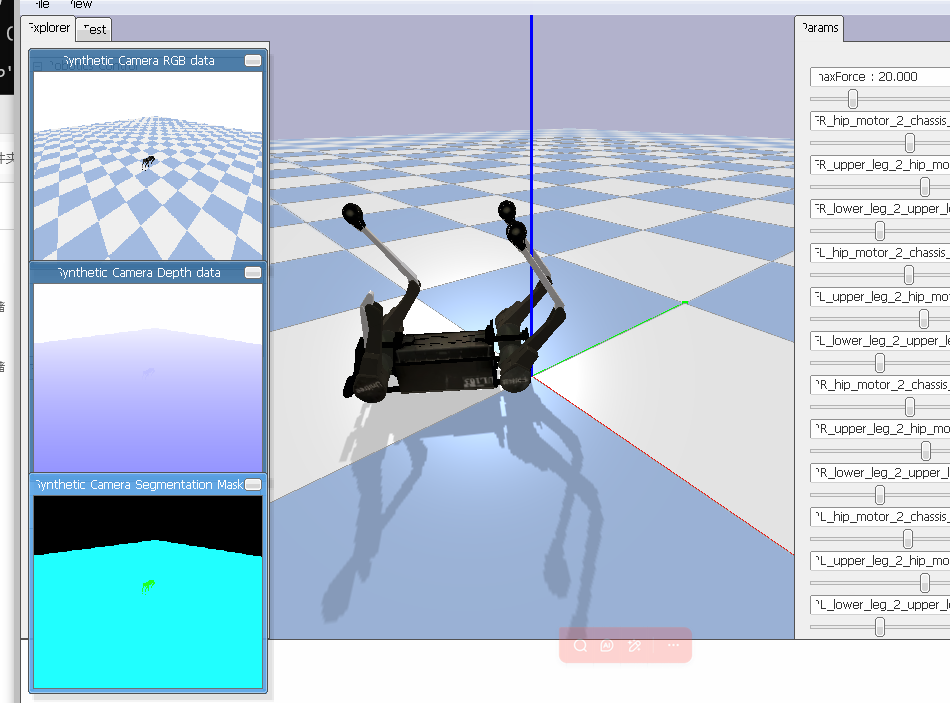The image size is (950, 703).
Task: Minimize the Synthetic Camera Depth data window
Action: click(253, 273)
